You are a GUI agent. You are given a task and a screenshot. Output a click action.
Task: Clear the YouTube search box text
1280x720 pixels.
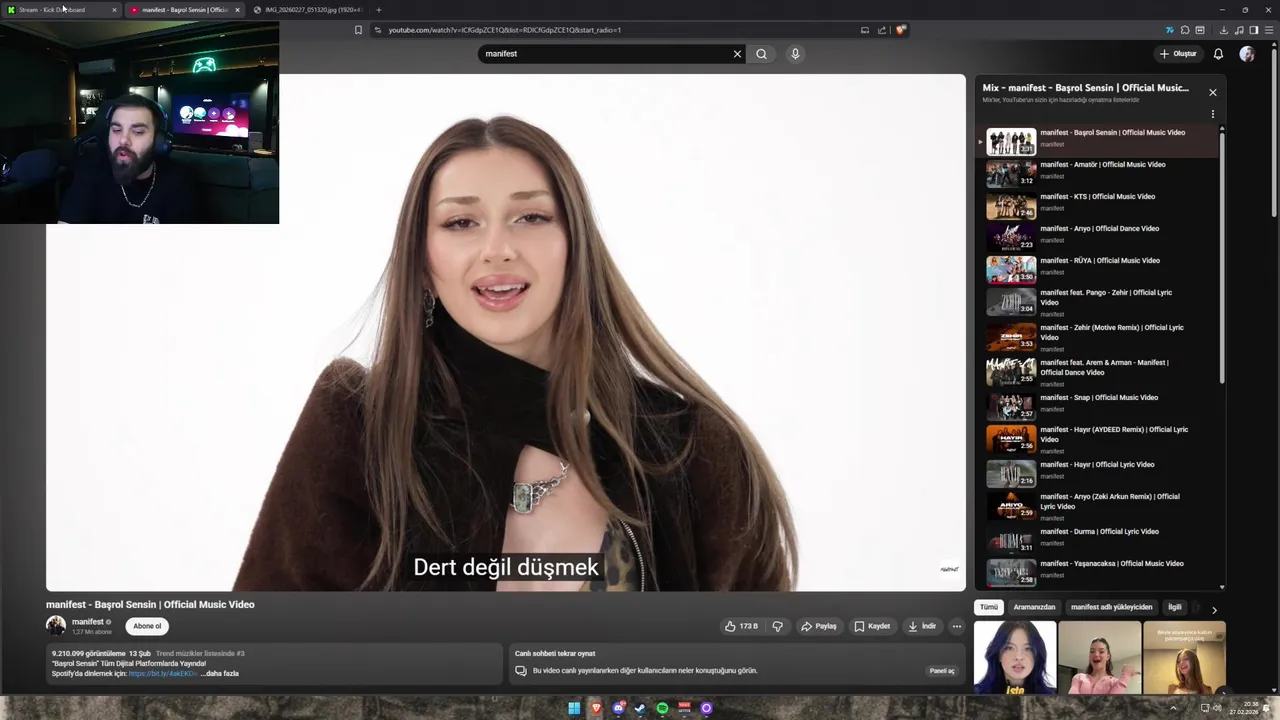(737, 54)
